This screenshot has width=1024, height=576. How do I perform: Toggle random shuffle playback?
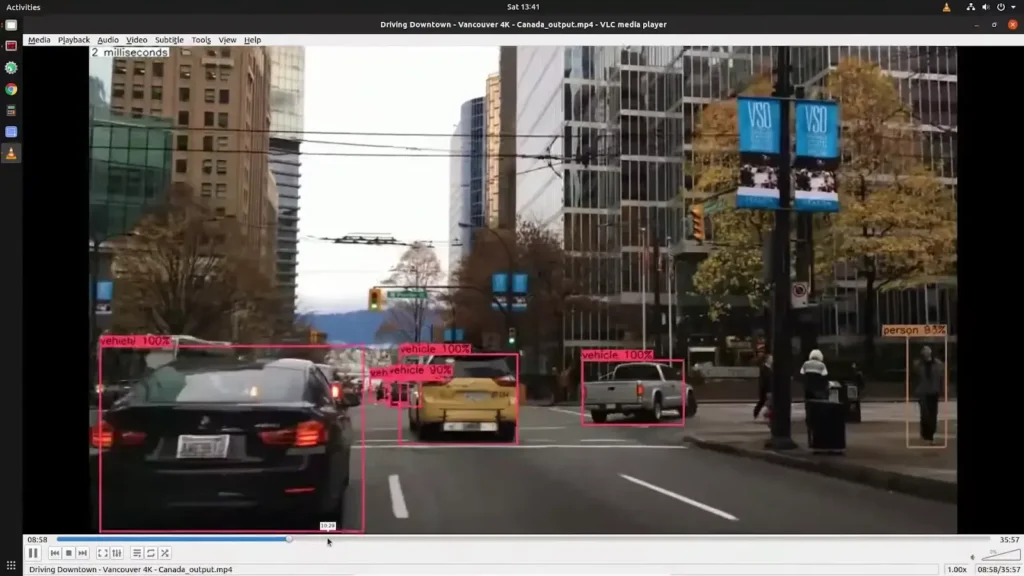coord(165,553)
